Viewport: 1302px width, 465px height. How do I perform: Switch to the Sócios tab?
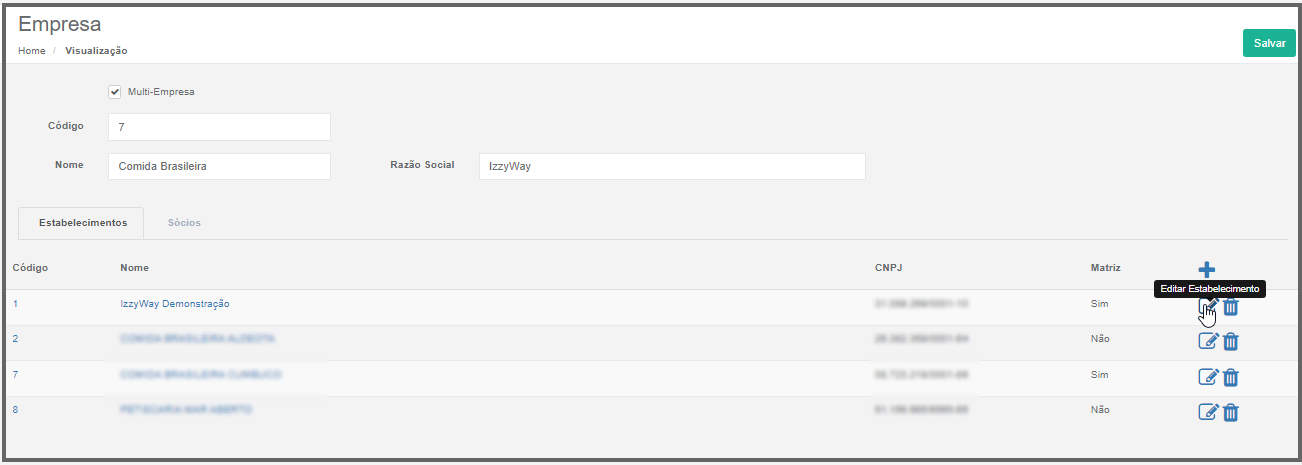coord(184,222)
